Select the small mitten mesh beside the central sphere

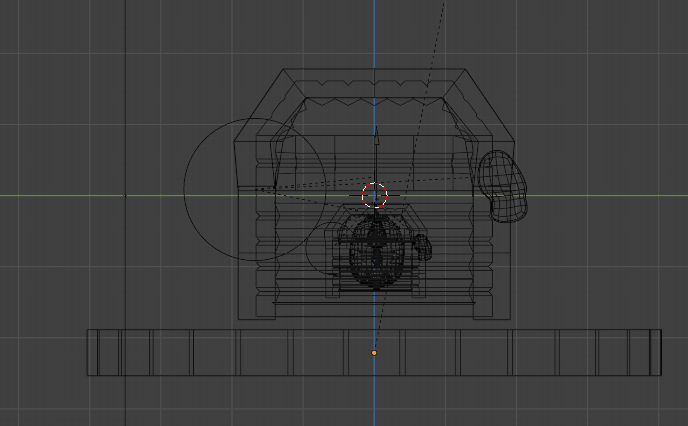[x=422, y=246]
